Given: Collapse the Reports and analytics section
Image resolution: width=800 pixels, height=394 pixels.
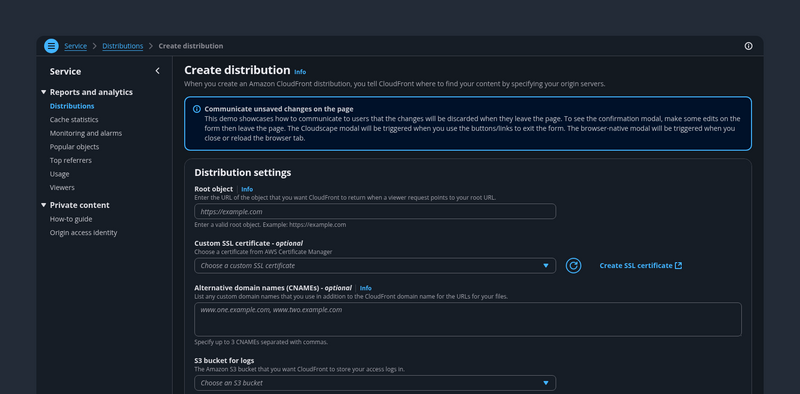Looking at the screenshot, I should [x=43, y=92].
